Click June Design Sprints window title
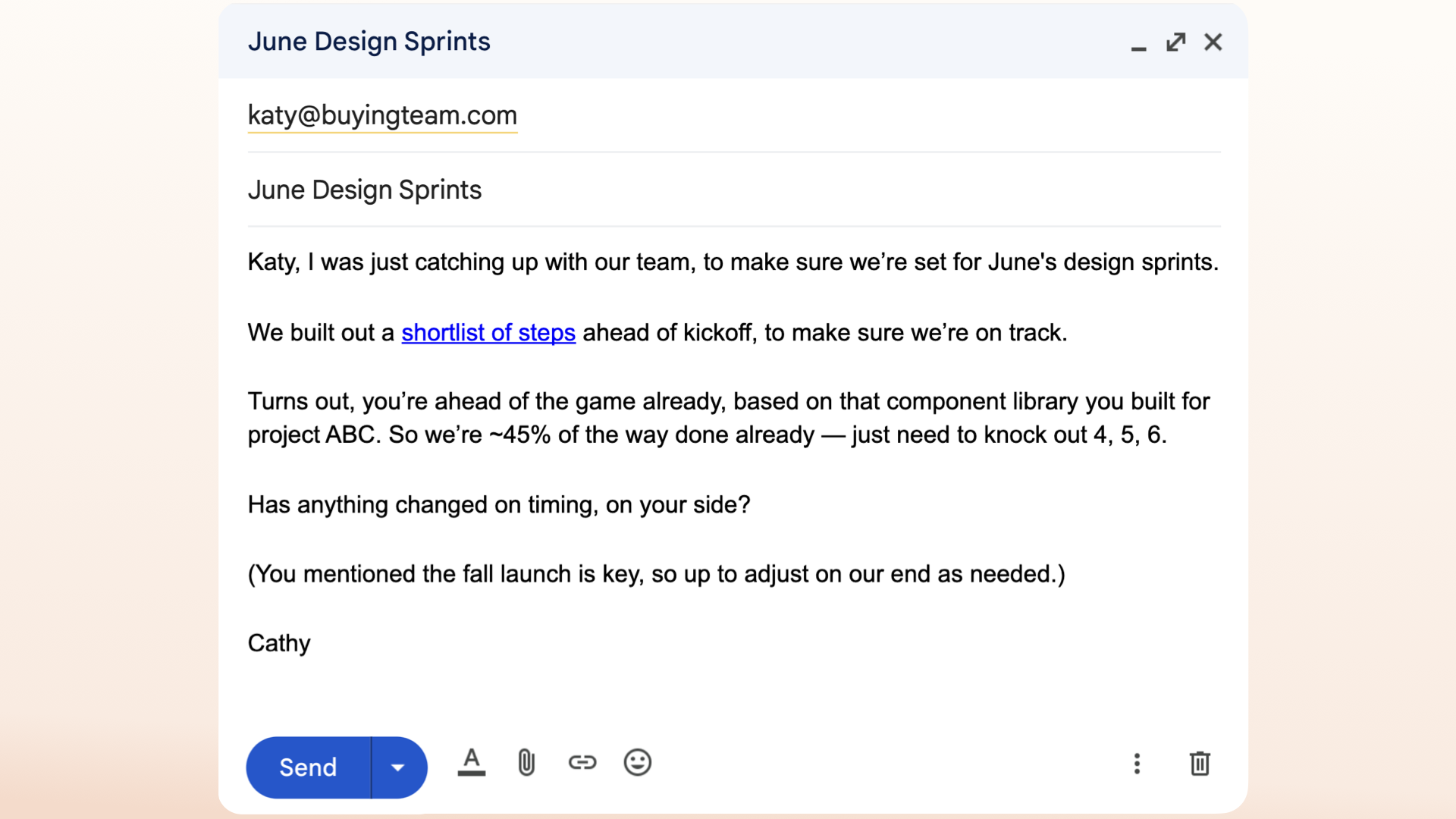Image resolution: width=1456 pixels, height=819 pixels. [x=369, y=42]
